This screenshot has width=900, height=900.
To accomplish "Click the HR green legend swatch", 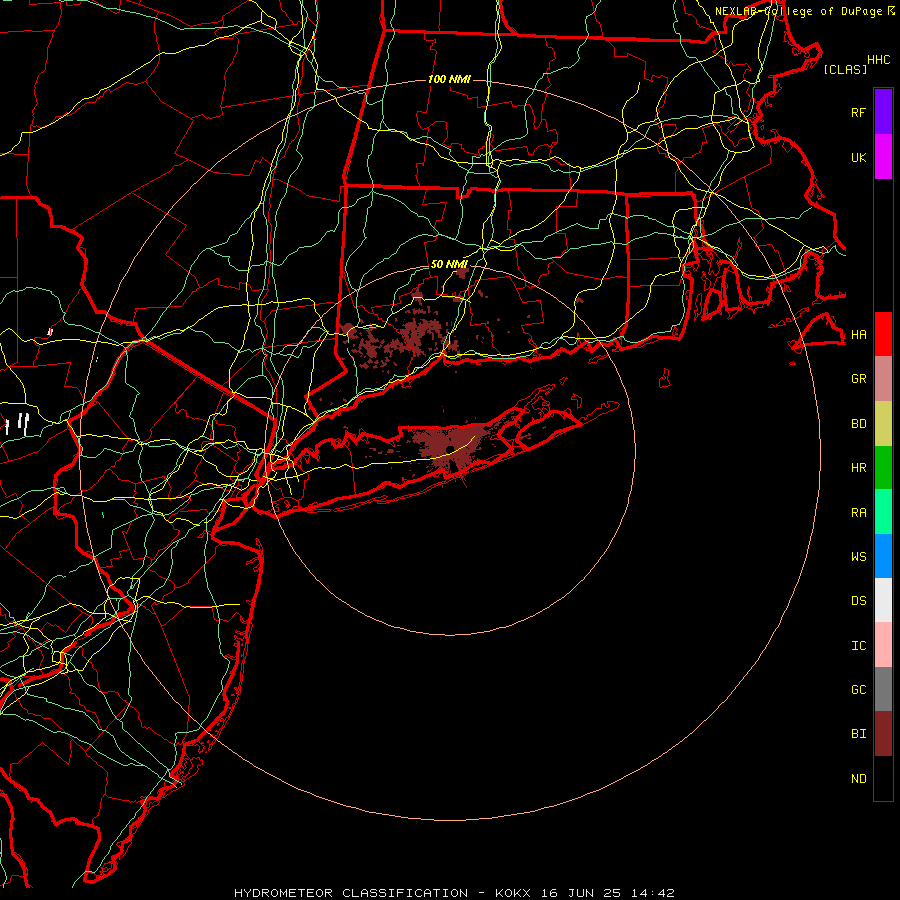I will (x=883, y=468).
